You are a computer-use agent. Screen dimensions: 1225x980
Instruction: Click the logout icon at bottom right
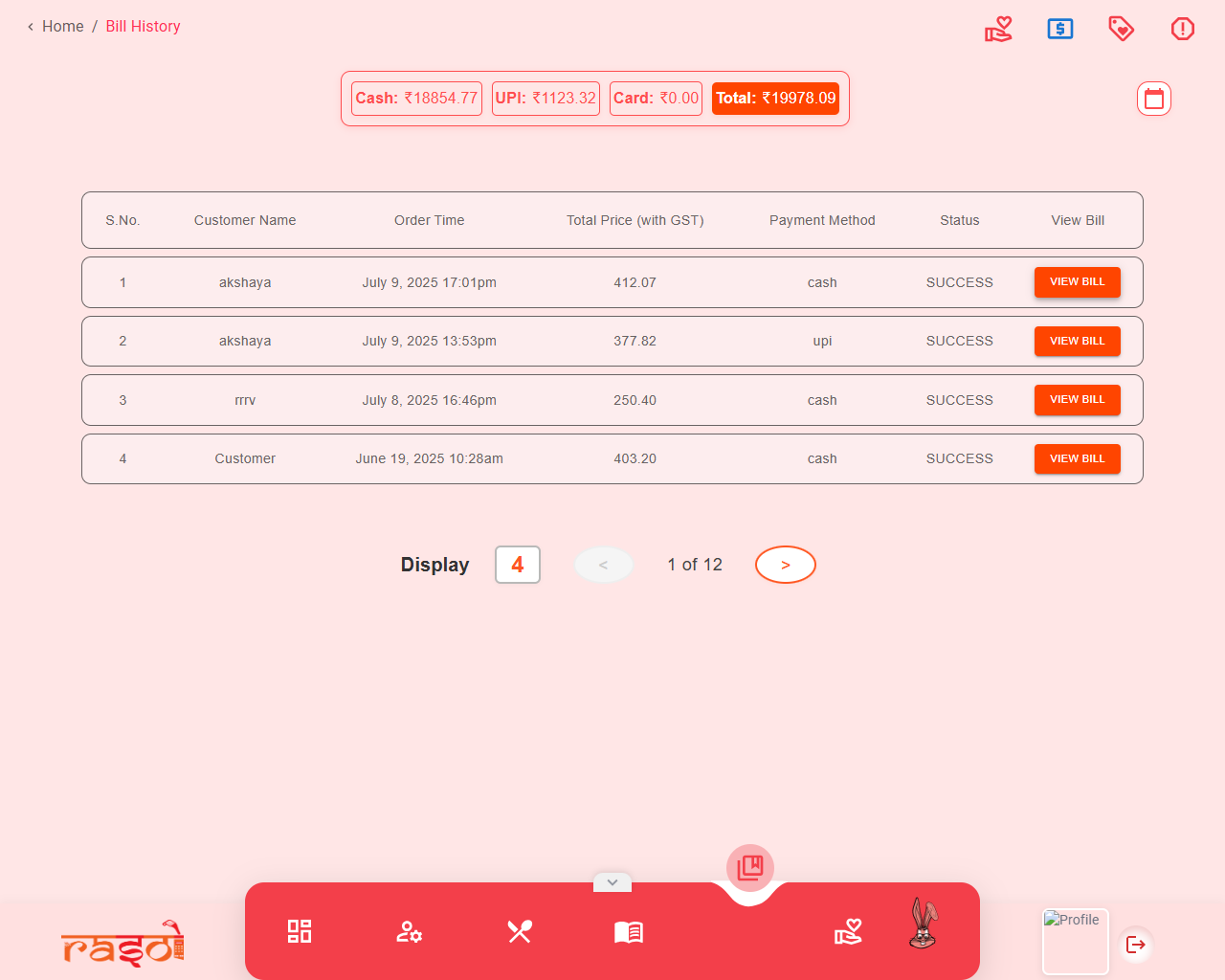coord(1136,945)
